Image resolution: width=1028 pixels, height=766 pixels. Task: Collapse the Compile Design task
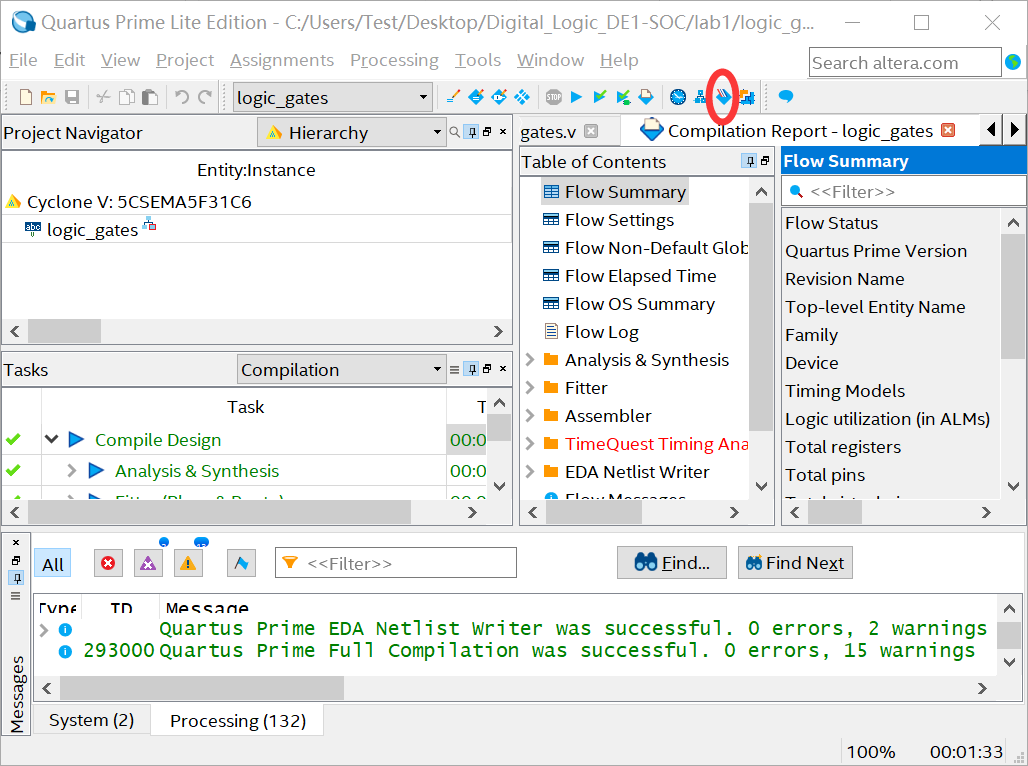coord(52,439)
